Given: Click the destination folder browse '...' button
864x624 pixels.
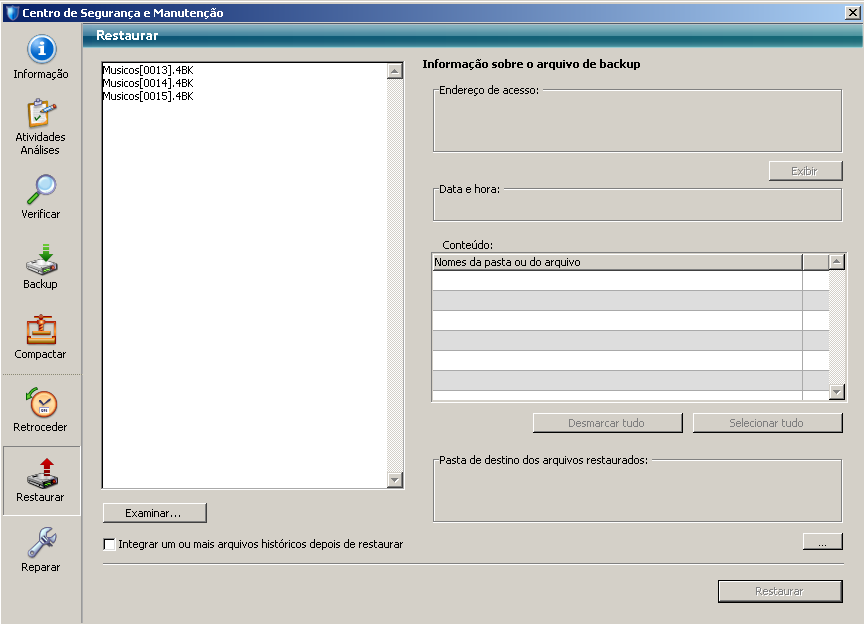Looking at the screenshot, I should click(822, 542).
